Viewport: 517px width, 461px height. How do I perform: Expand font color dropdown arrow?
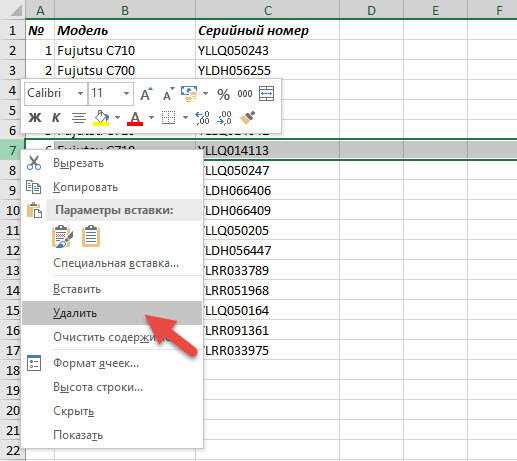[x=151, y=117]
